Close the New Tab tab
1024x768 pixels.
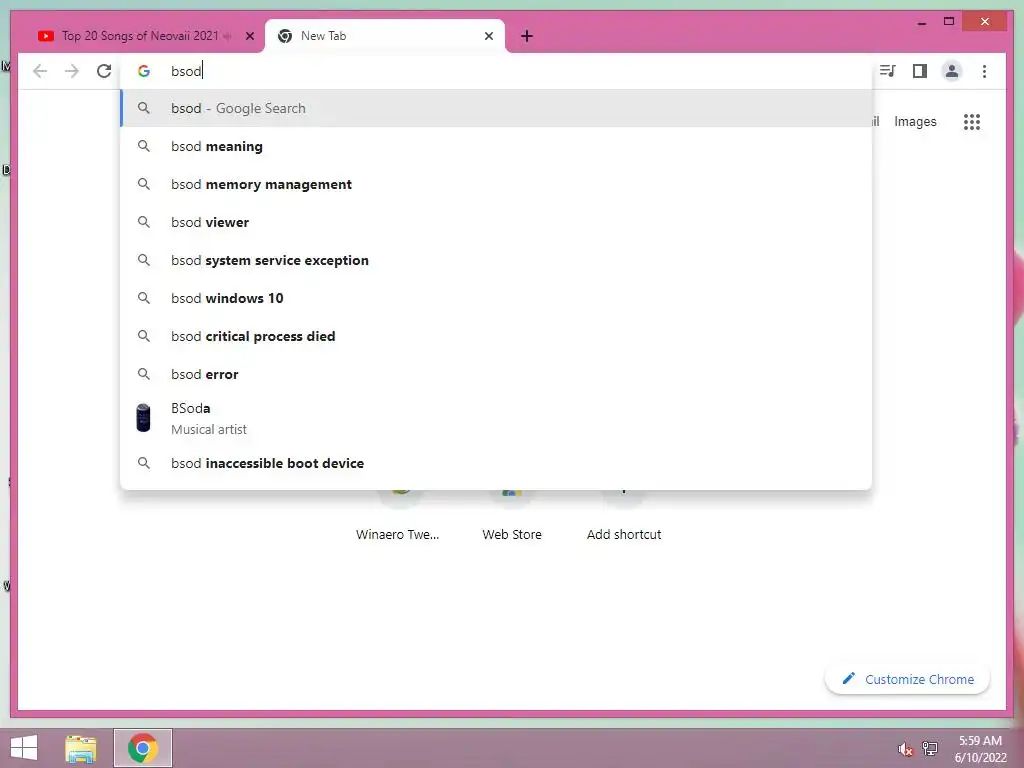pos(488,36)
